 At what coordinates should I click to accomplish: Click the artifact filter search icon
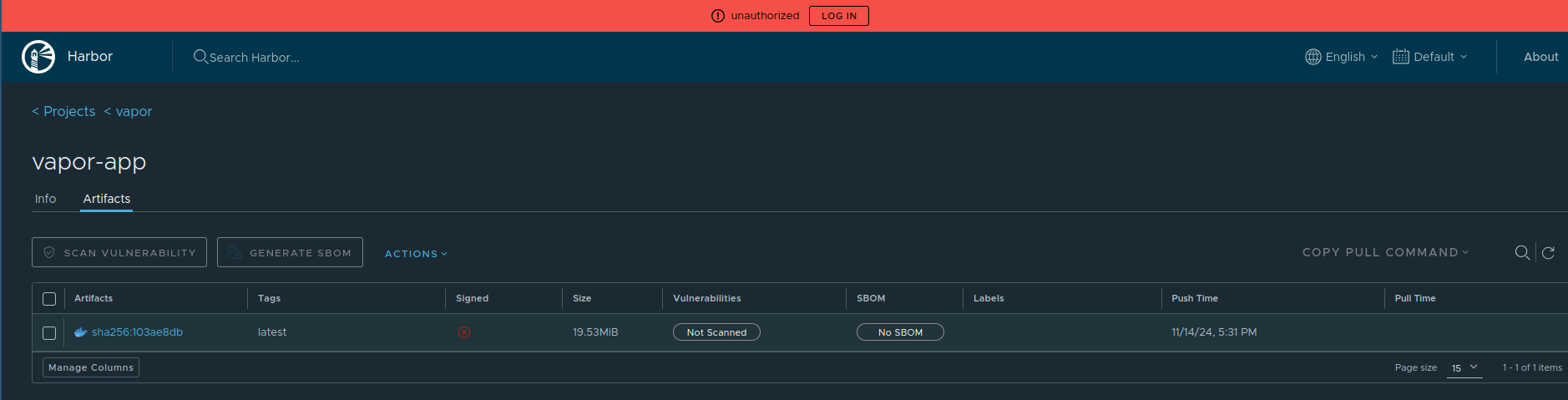point(1522,253)
